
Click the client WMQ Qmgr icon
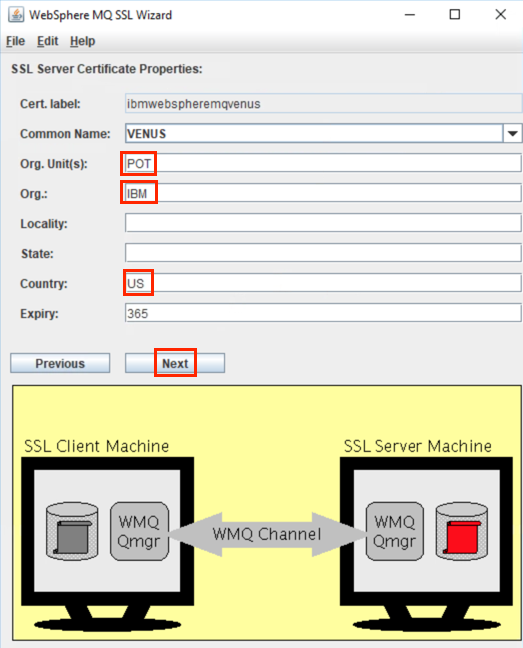coord(139,531)
